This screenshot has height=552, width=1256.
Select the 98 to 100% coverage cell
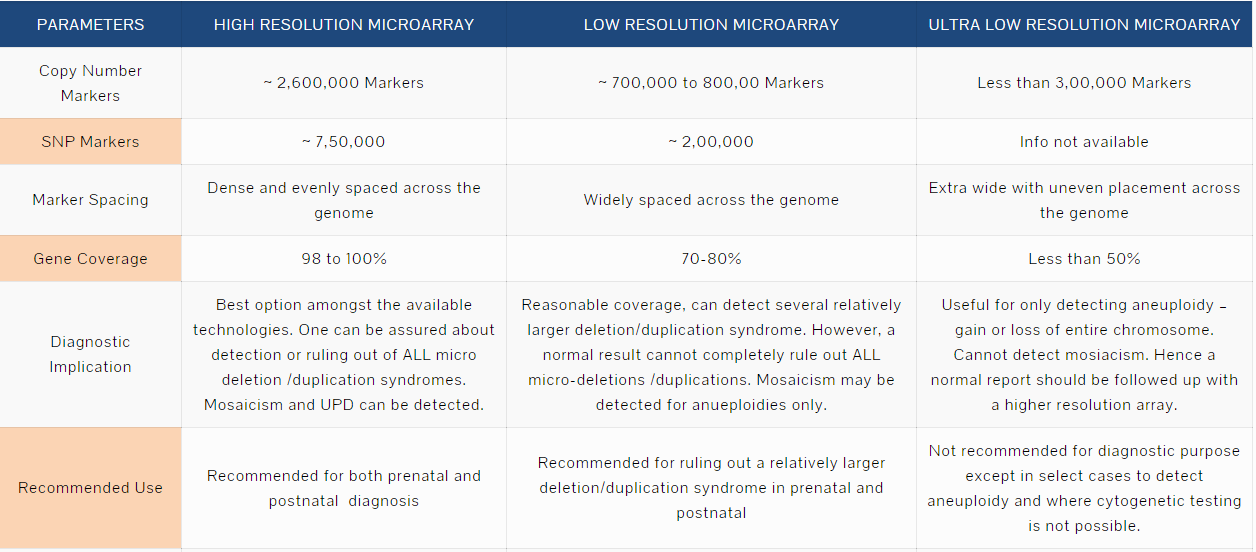(344, 259)
